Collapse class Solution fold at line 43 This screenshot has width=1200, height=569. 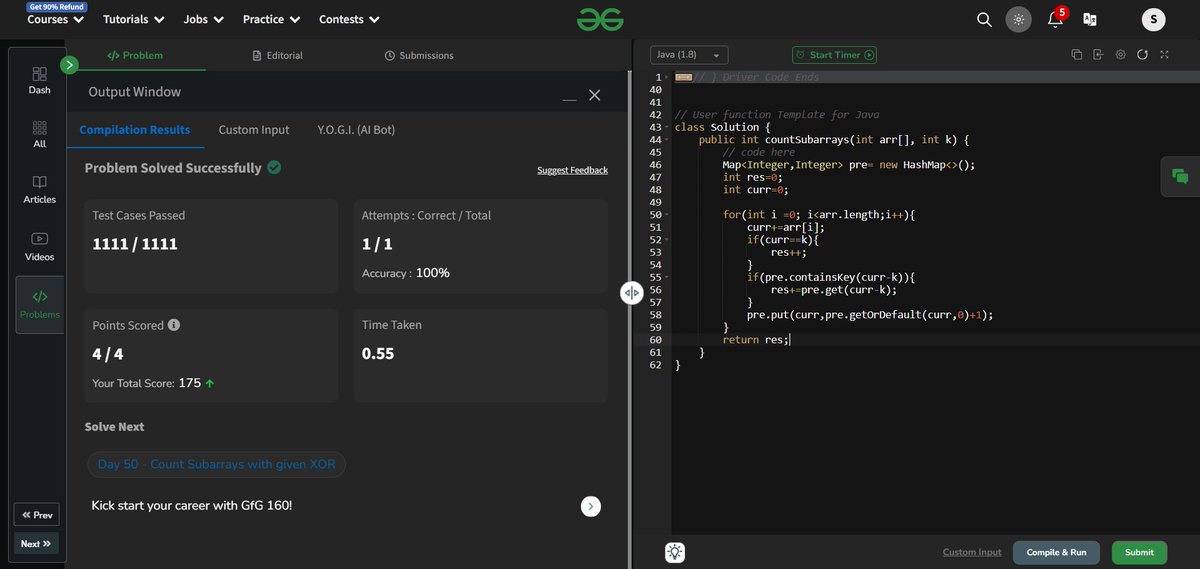pos(667,127)
